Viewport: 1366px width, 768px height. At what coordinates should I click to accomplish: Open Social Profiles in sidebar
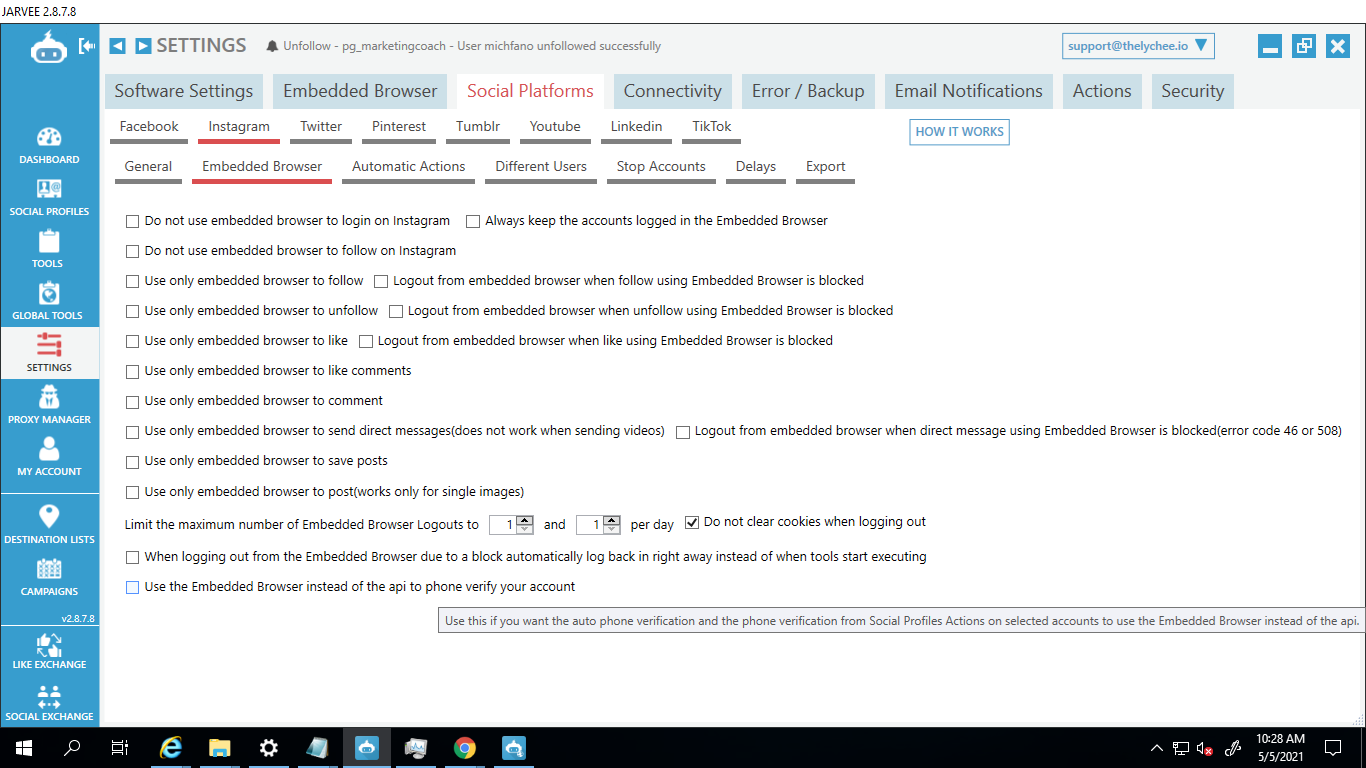point(49,197)
